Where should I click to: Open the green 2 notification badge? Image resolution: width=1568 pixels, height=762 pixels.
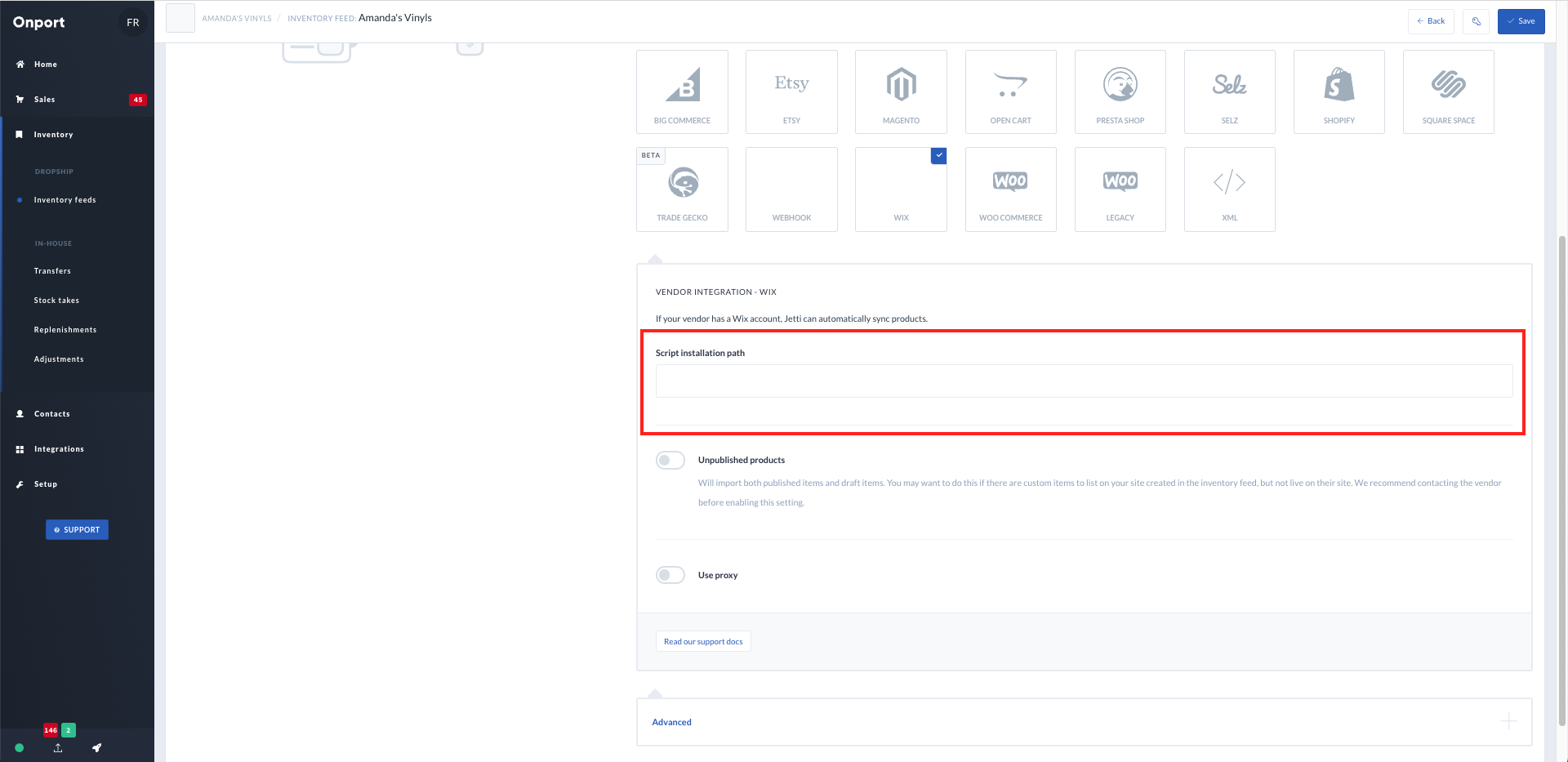pyautogui.click(x=69, y=730)
